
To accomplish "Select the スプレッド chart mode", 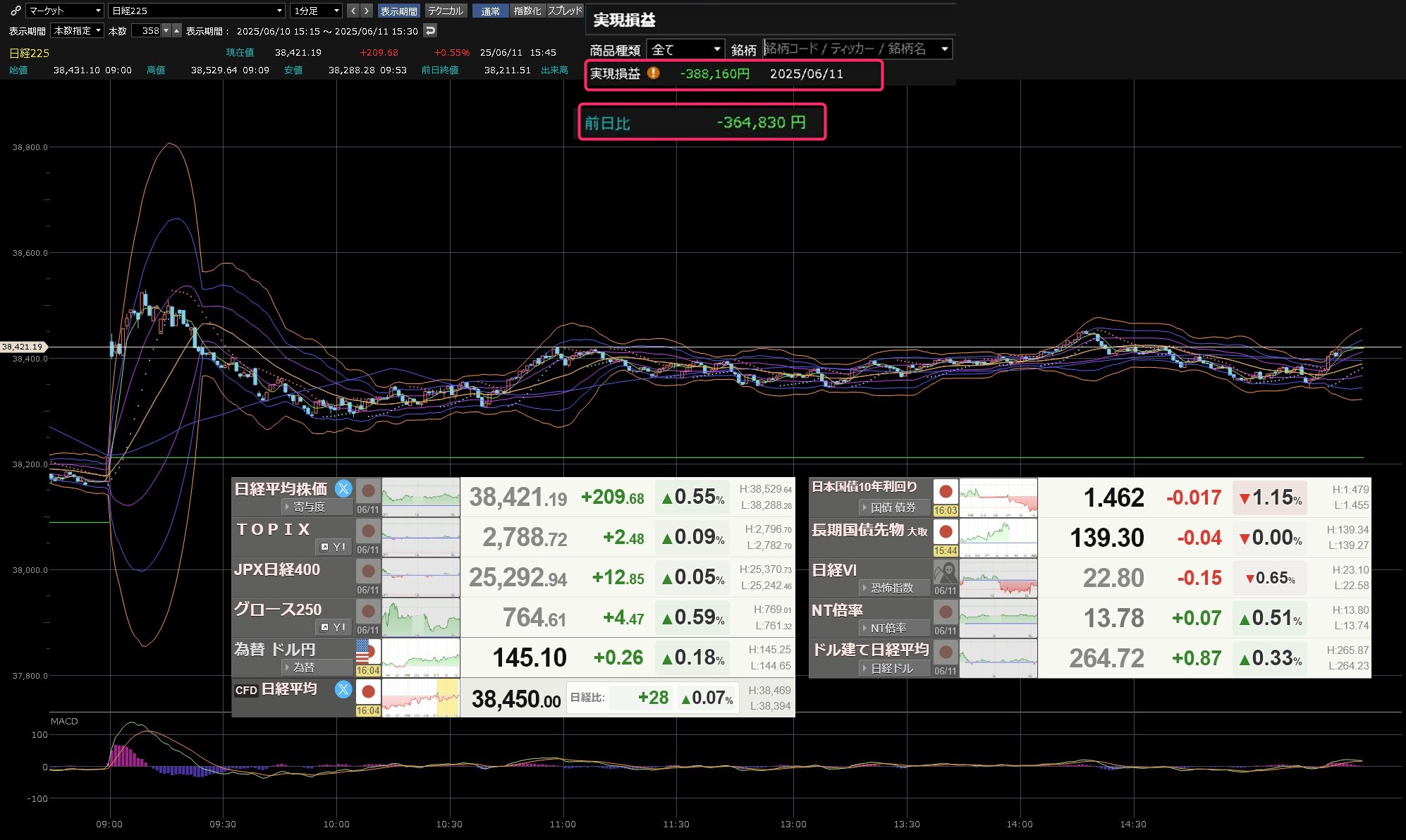I will [x=565, y=11].
